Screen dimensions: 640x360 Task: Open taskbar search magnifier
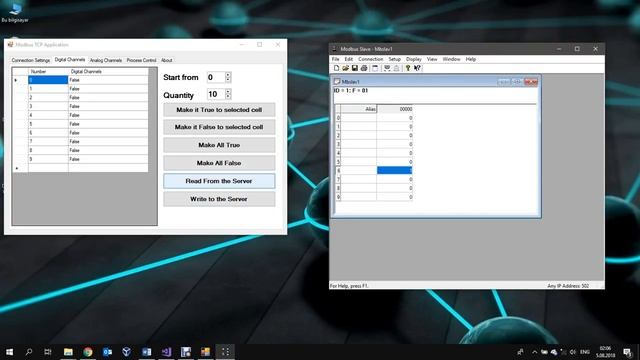tap(29, 352)
